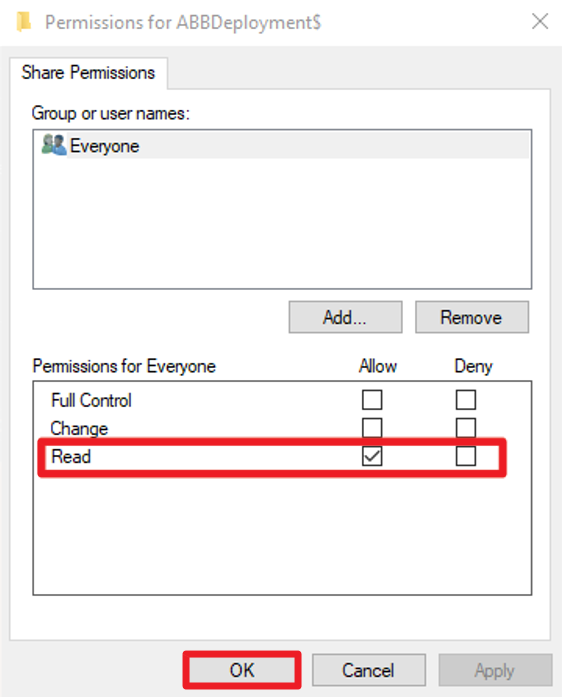
Task: Uncheck Allow for Read permission
Action: 372,457
